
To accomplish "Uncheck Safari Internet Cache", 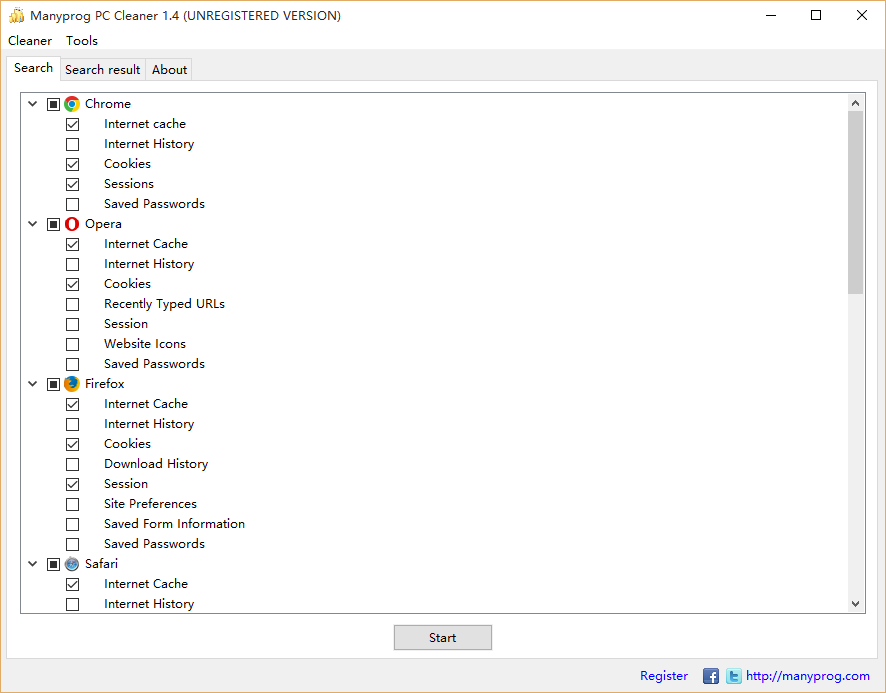I will click(x=72, y=584).
